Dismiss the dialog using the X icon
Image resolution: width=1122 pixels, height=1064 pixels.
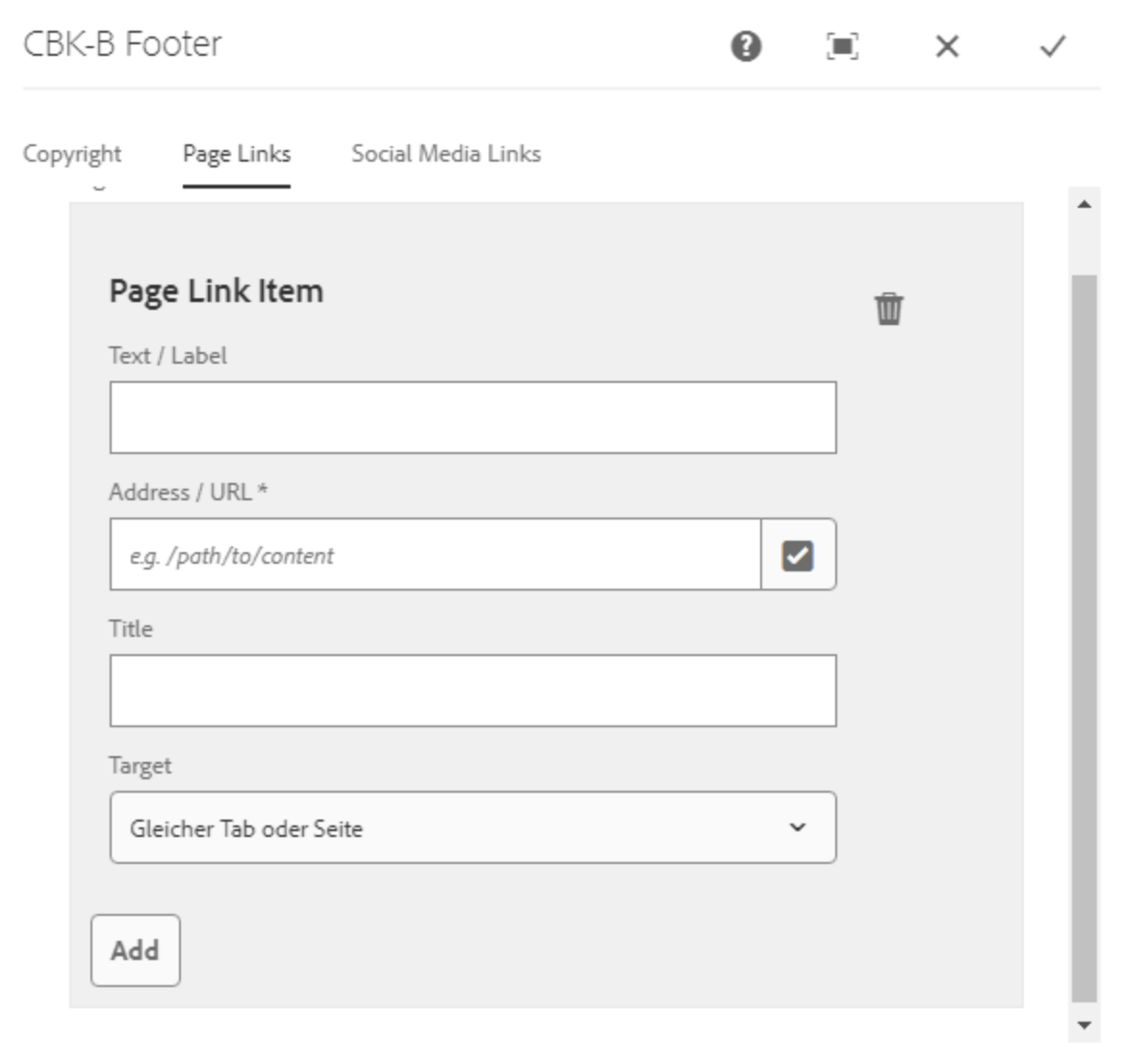click(x=949, y=45)
